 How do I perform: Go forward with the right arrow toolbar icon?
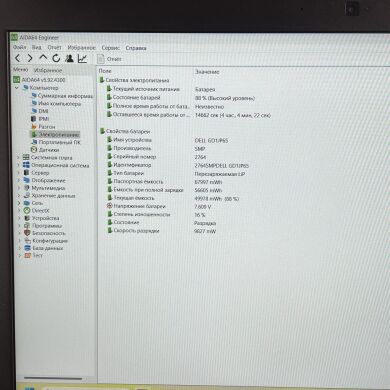point(30,58)
